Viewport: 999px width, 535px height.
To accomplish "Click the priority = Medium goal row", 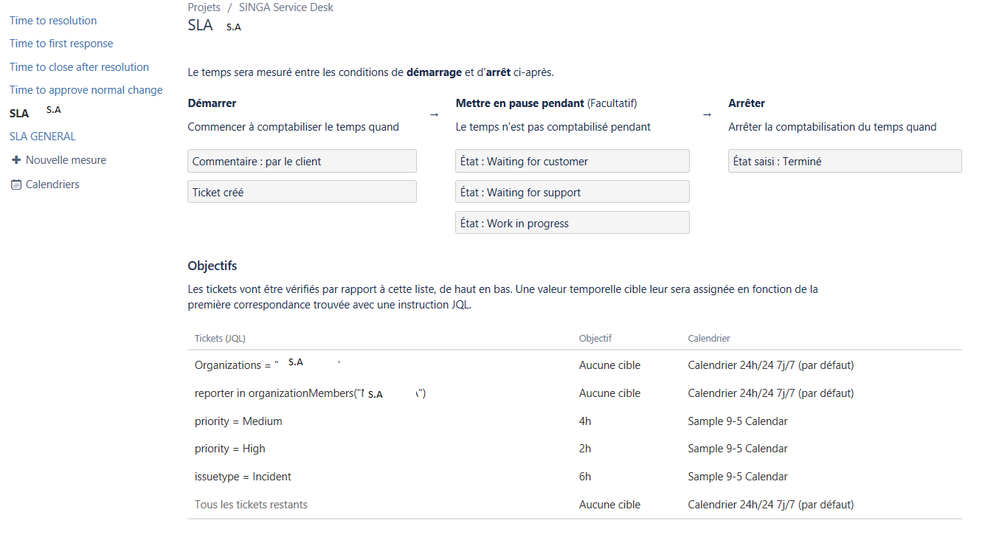I will [575, 421].
